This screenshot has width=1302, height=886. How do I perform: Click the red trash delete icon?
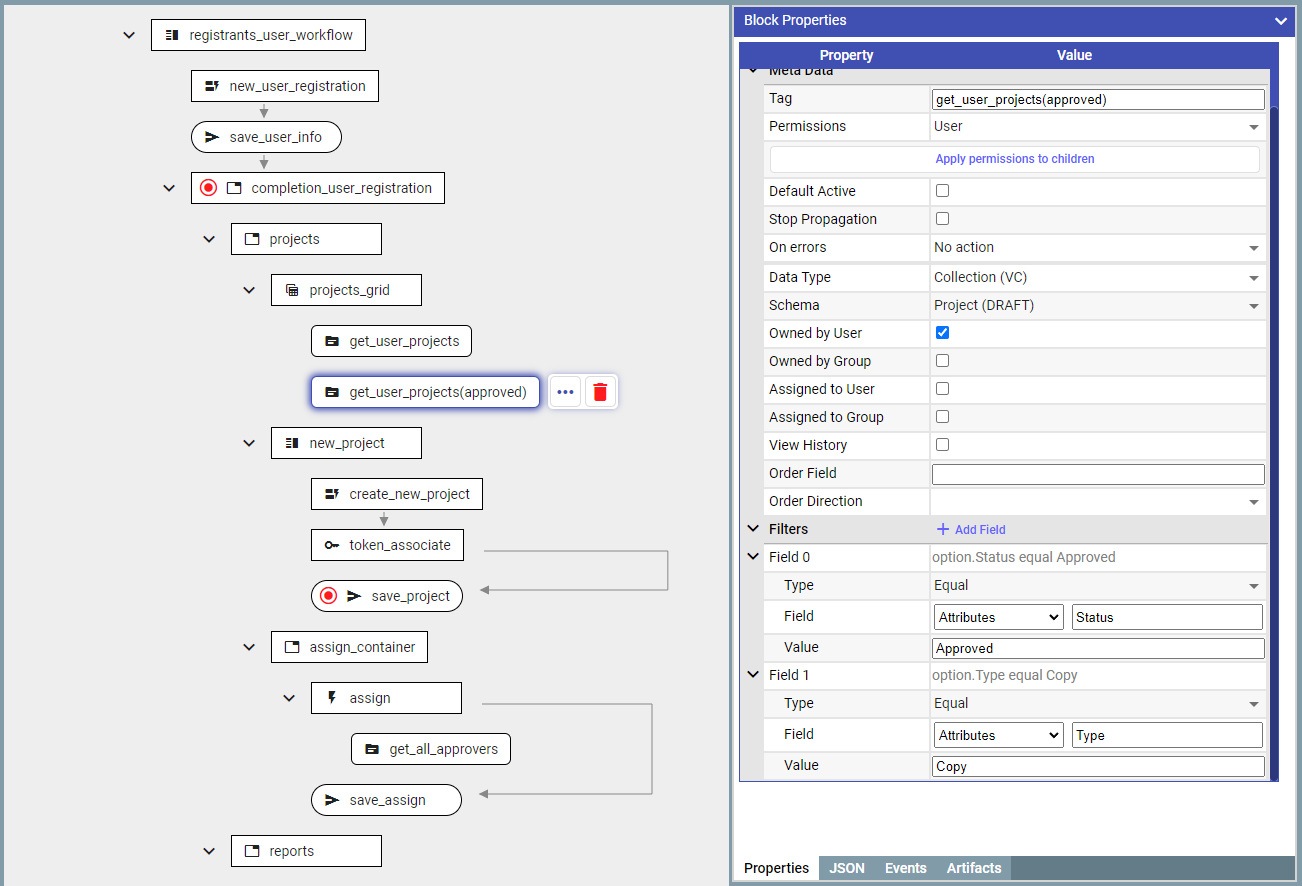[x=600, y=392]
